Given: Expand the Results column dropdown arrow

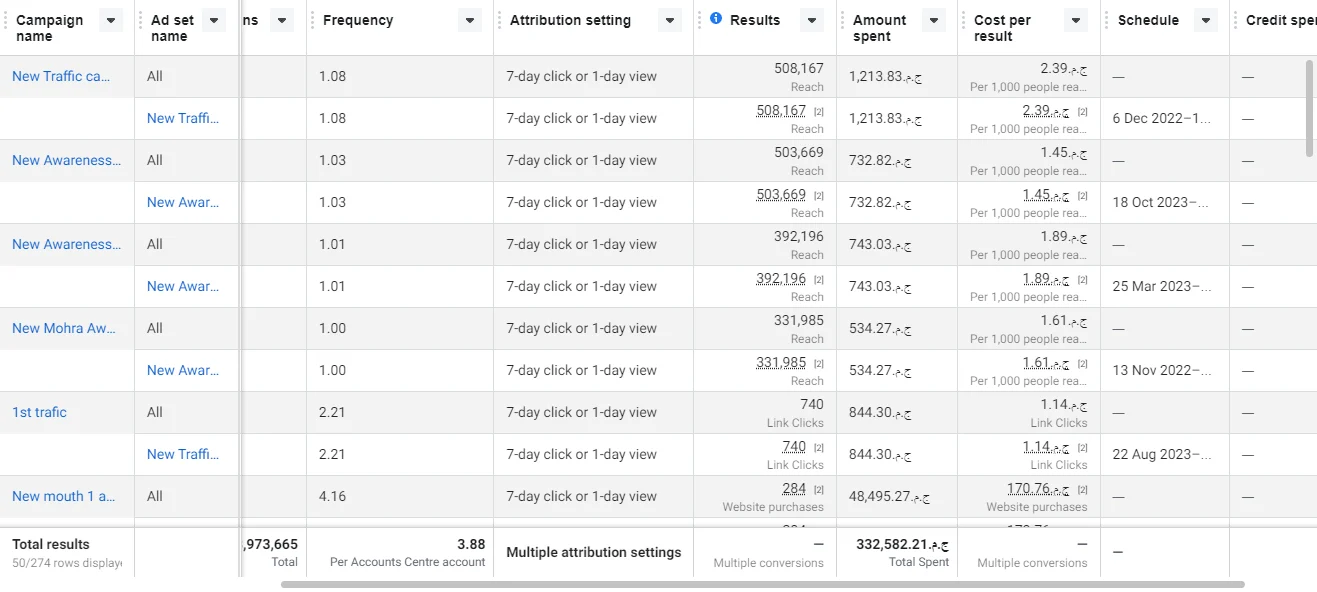Looking at the screenshot, I should tap(811, 21).
